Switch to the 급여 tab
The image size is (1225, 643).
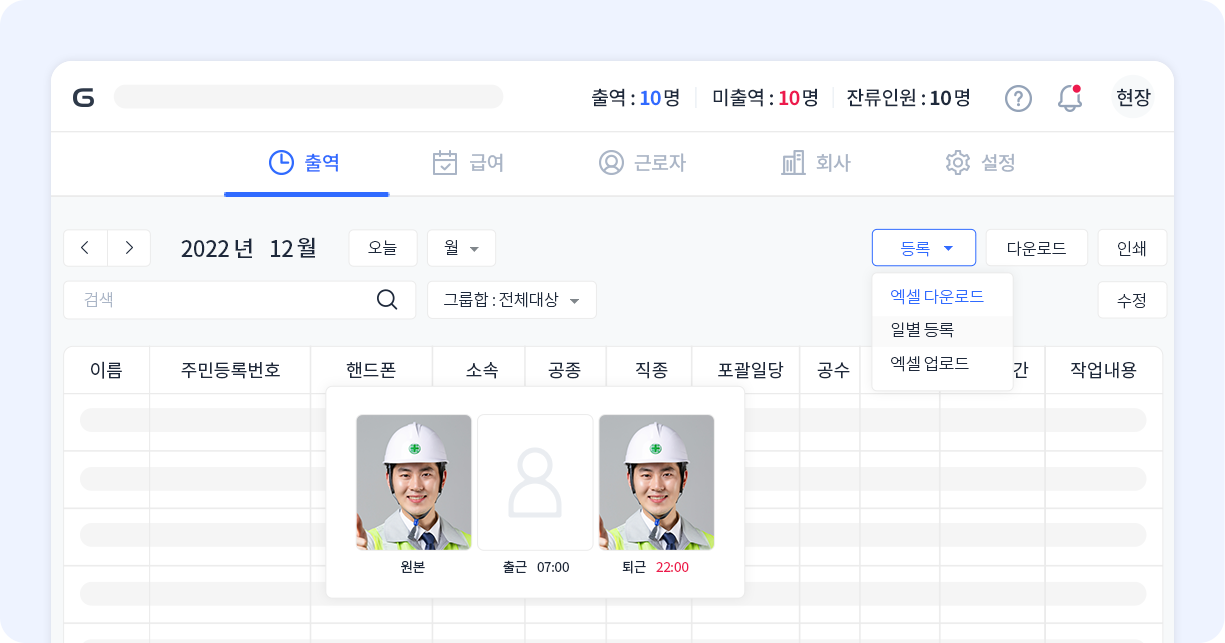tap(468, 163)
